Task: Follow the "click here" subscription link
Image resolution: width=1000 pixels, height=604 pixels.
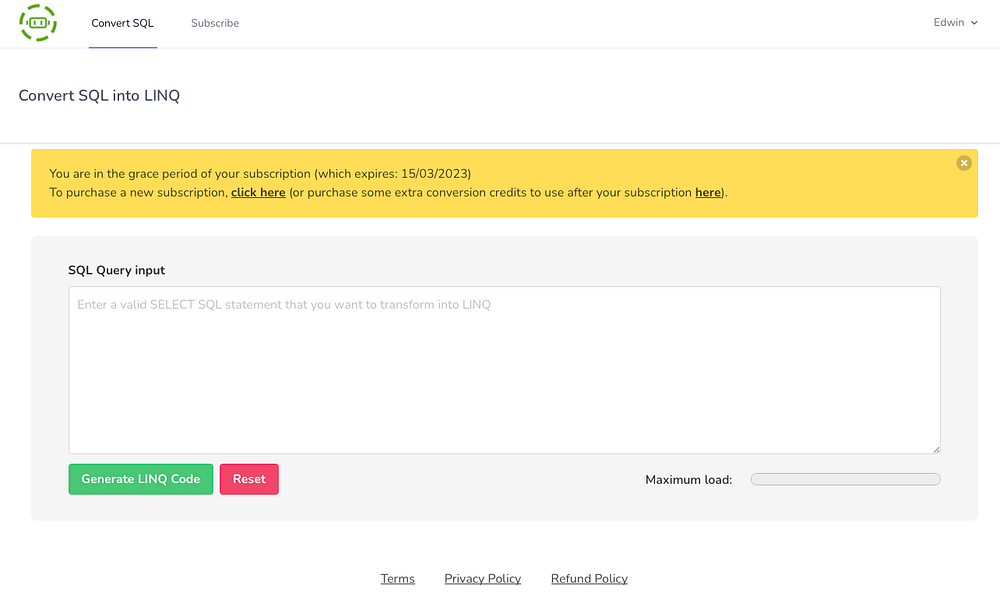Action: [258, 192]
